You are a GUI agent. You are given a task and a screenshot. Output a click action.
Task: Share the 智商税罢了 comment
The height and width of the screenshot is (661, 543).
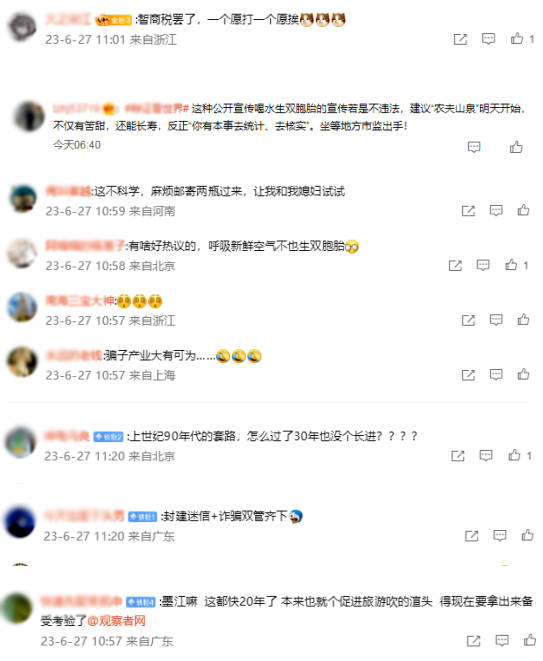click(x=460, y=40)
